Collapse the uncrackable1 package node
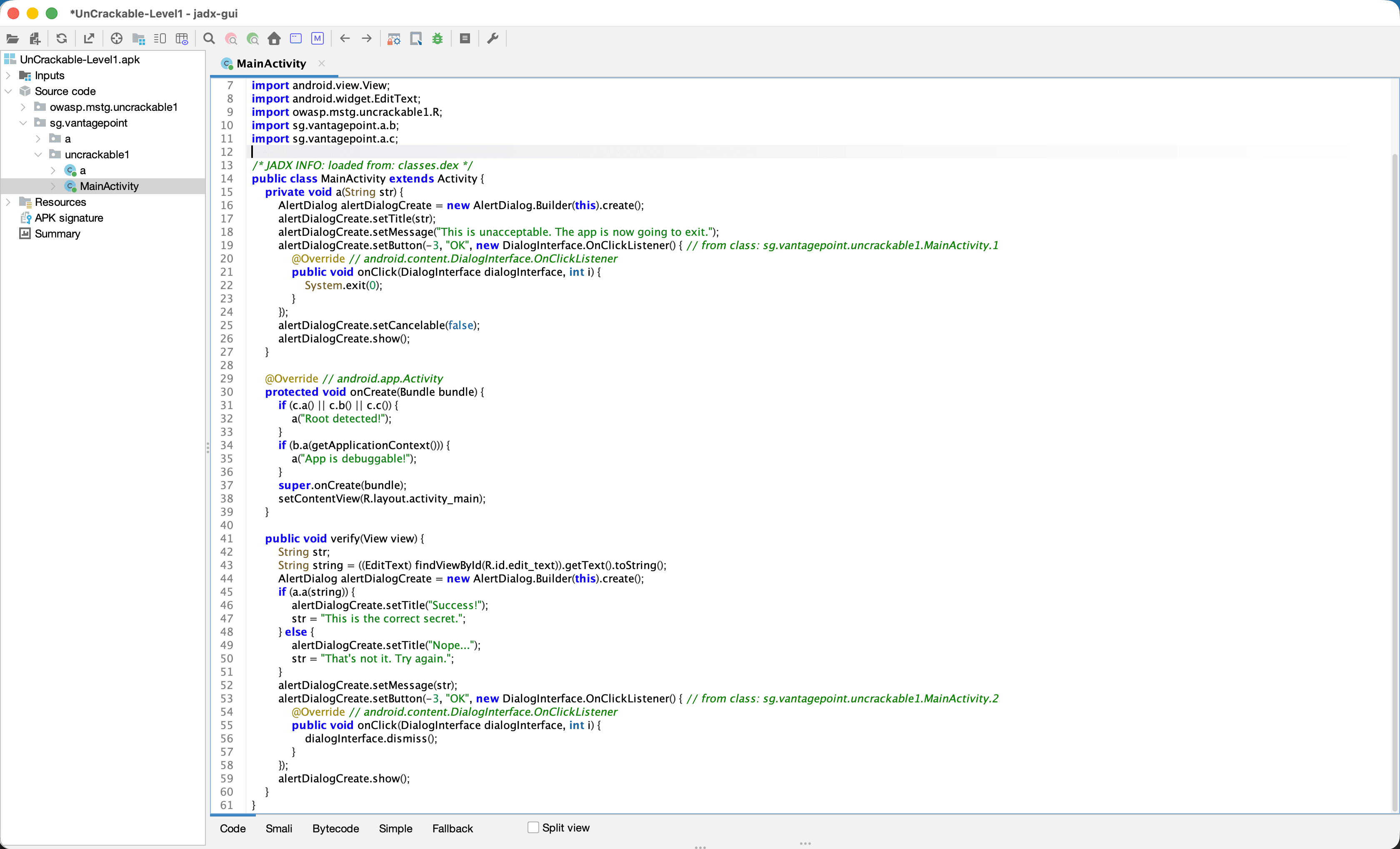Viewport: 1400px width, 849px height. click(38, 155)
